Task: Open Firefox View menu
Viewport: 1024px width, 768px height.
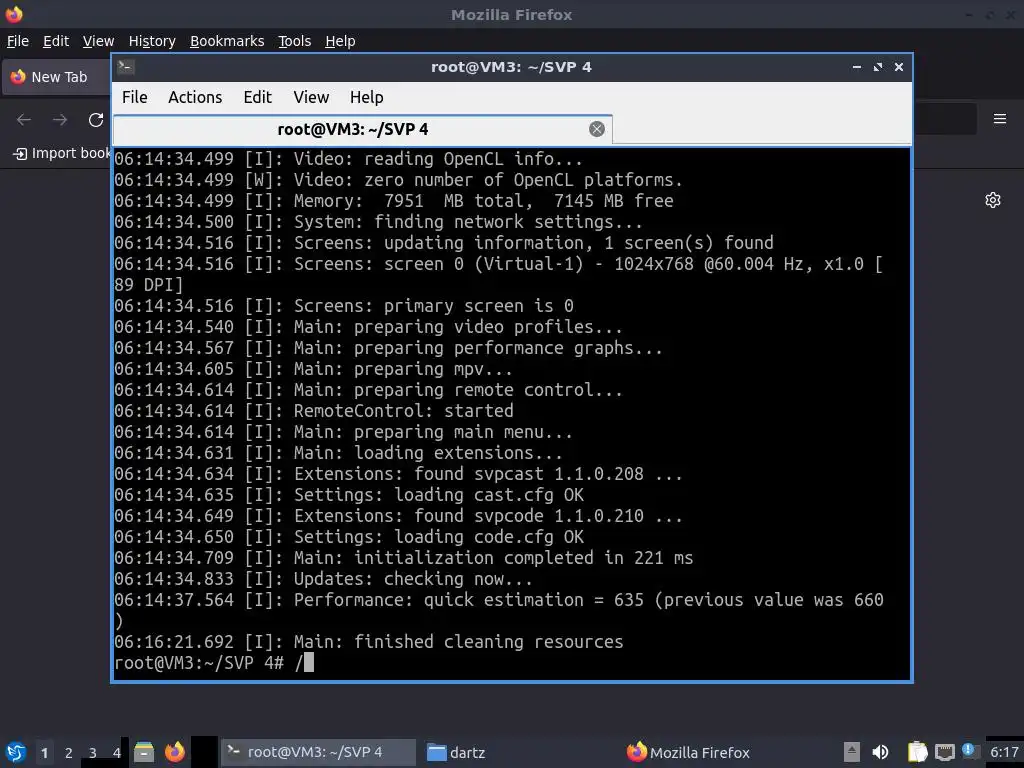Action: (98, 41)
